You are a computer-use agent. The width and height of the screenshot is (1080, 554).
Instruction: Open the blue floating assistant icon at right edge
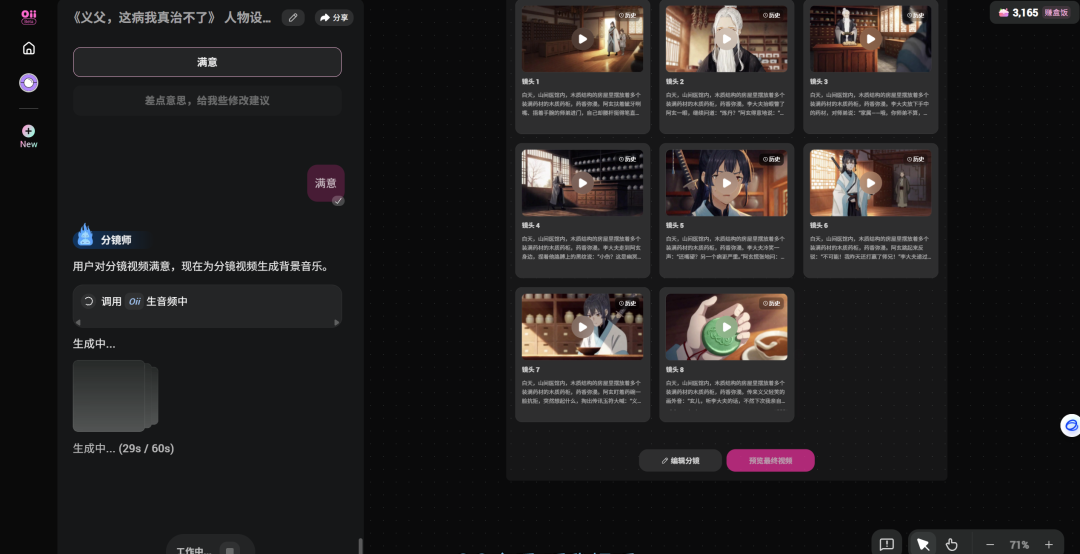[x=1071, y=425]
